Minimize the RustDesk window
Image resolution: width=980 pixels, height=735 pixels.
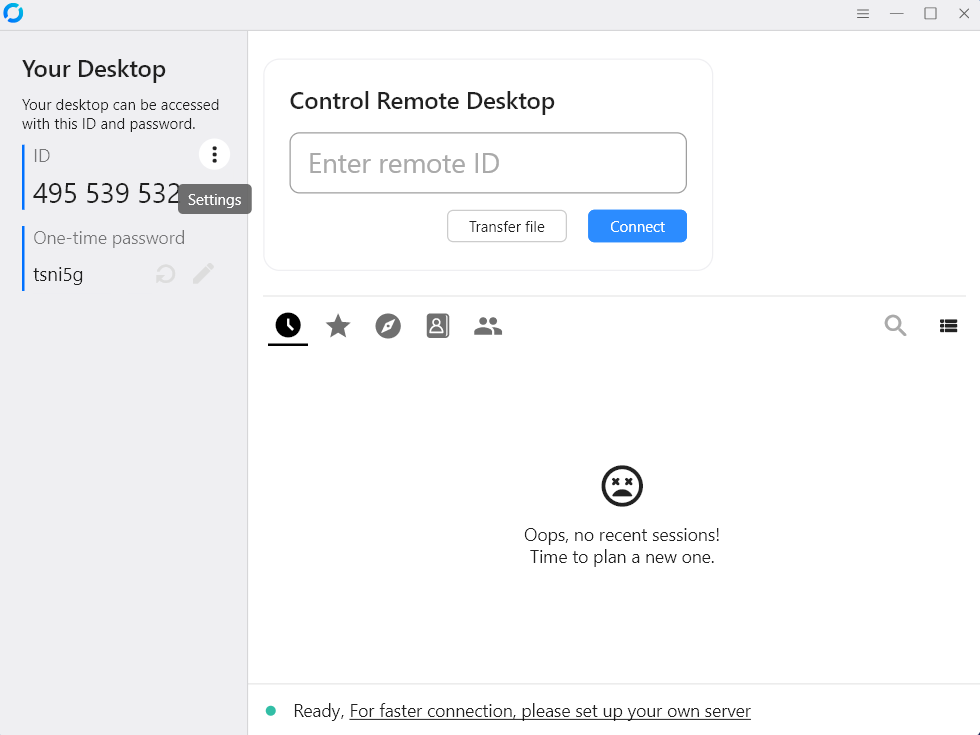click(897, 14)
